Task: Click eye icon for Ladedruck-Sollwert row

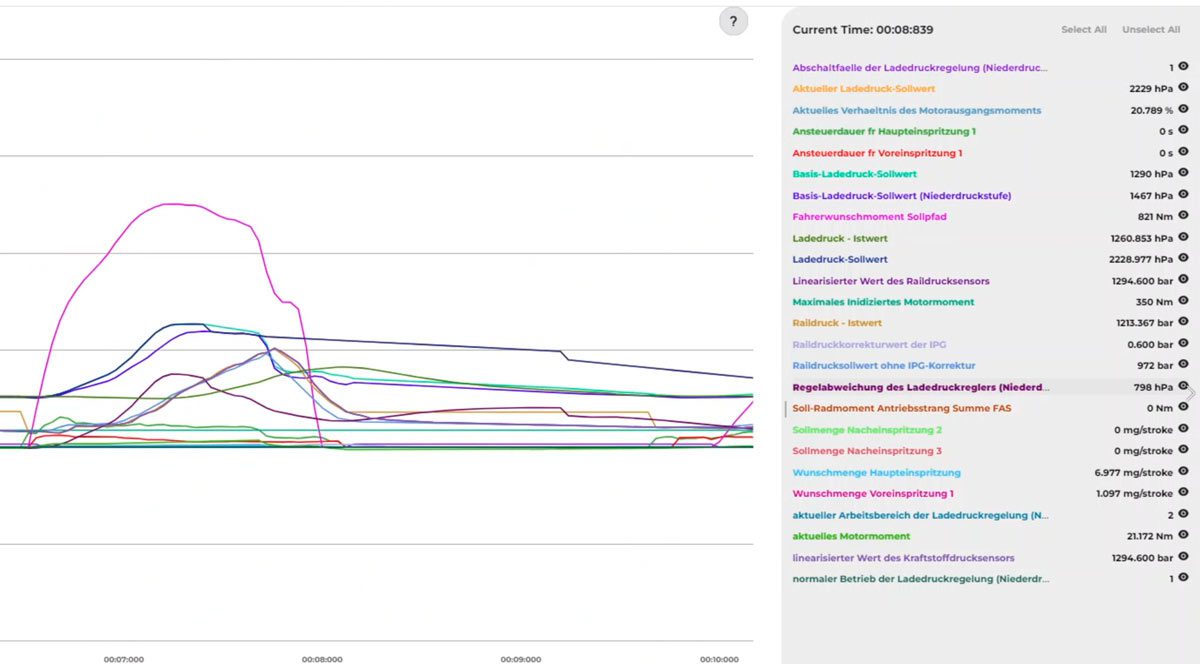Action: (x=1183, y=259)
